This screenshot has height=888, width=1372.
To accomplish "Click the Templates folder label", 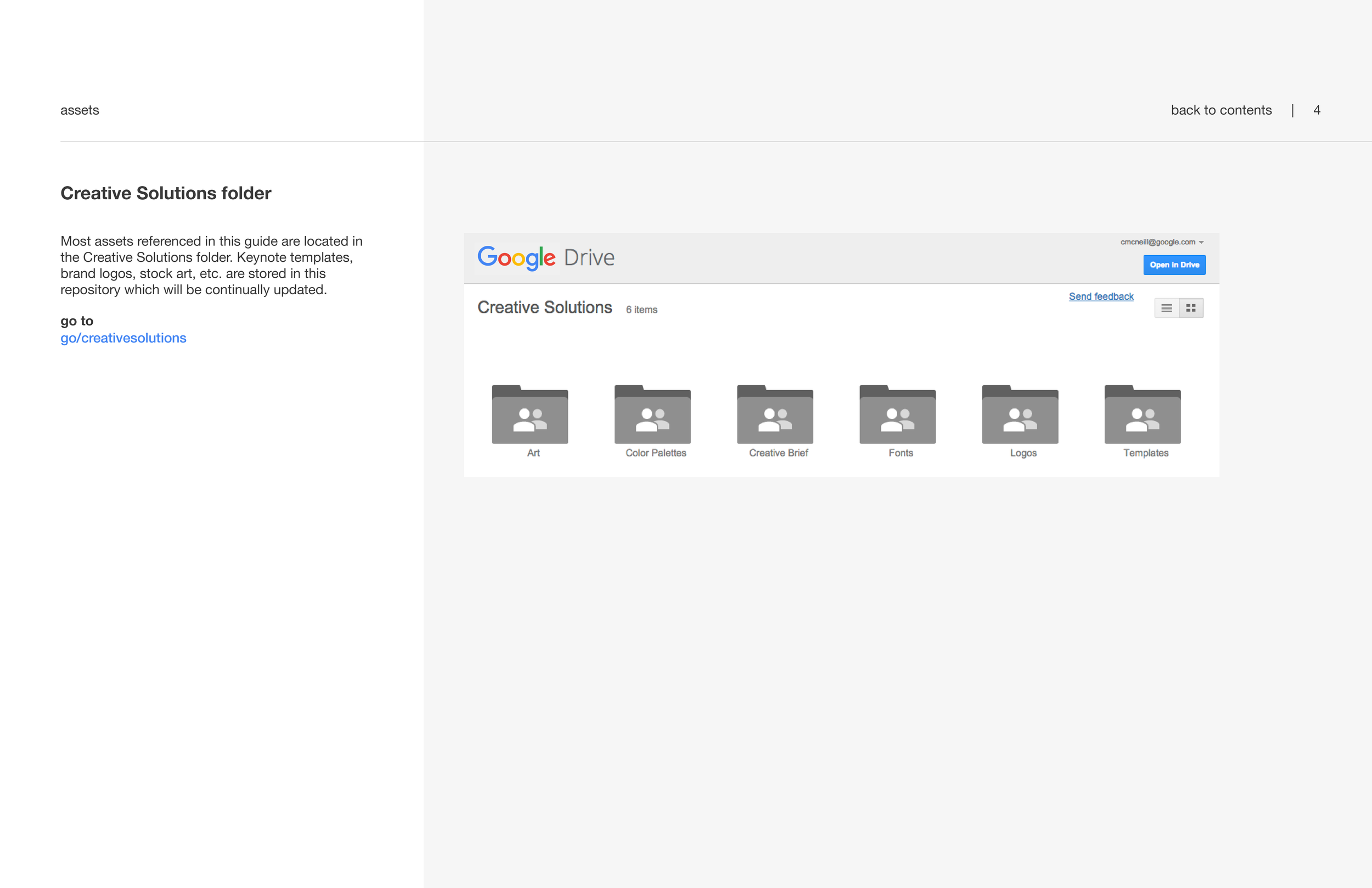I will (1145, 453).
